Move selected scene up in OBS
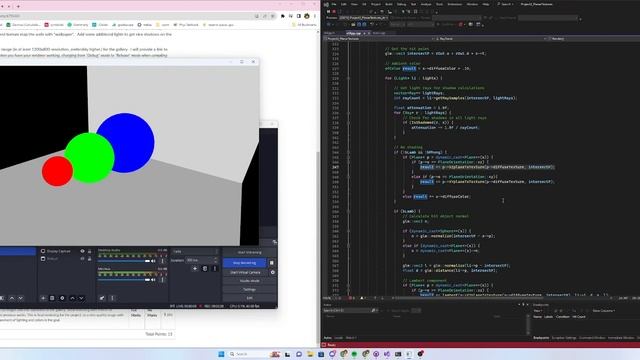The height and width of the screenshot is (360, 640). point(12,298)
